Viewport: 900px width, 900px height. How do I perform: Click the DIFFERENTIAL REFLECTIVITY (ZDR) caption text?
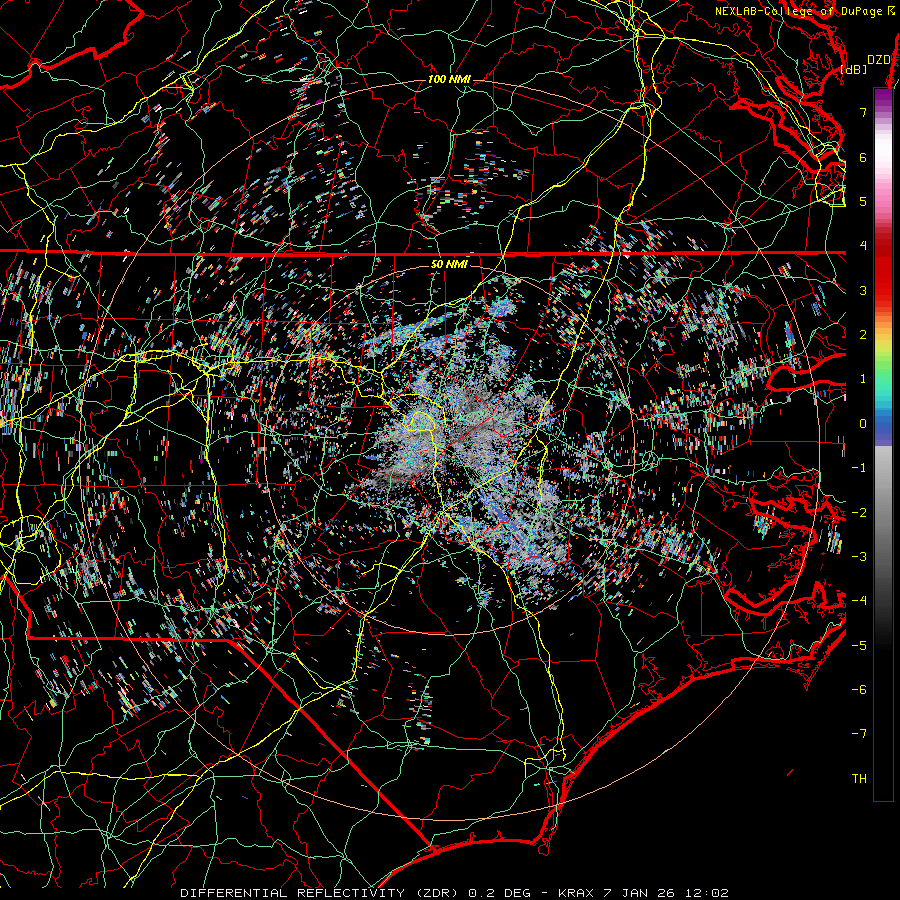[x=320, y=893]
